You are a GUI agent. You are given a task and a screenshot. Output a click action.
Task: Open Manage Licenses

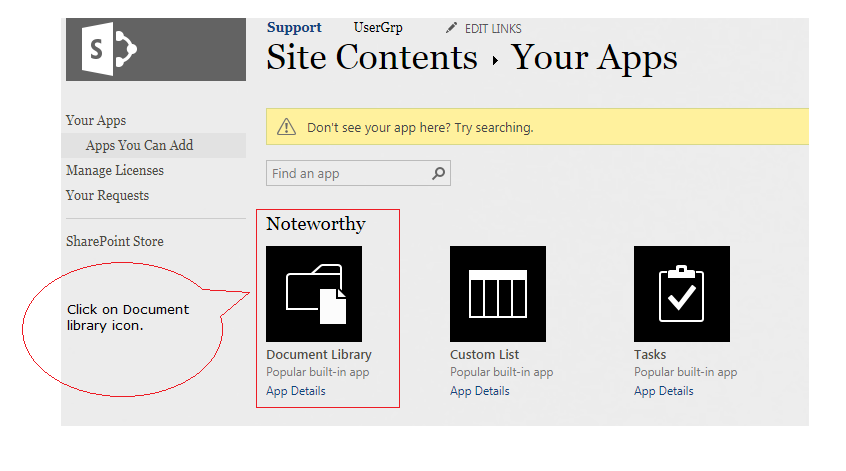pyautogui.click(x=115, y=170)
